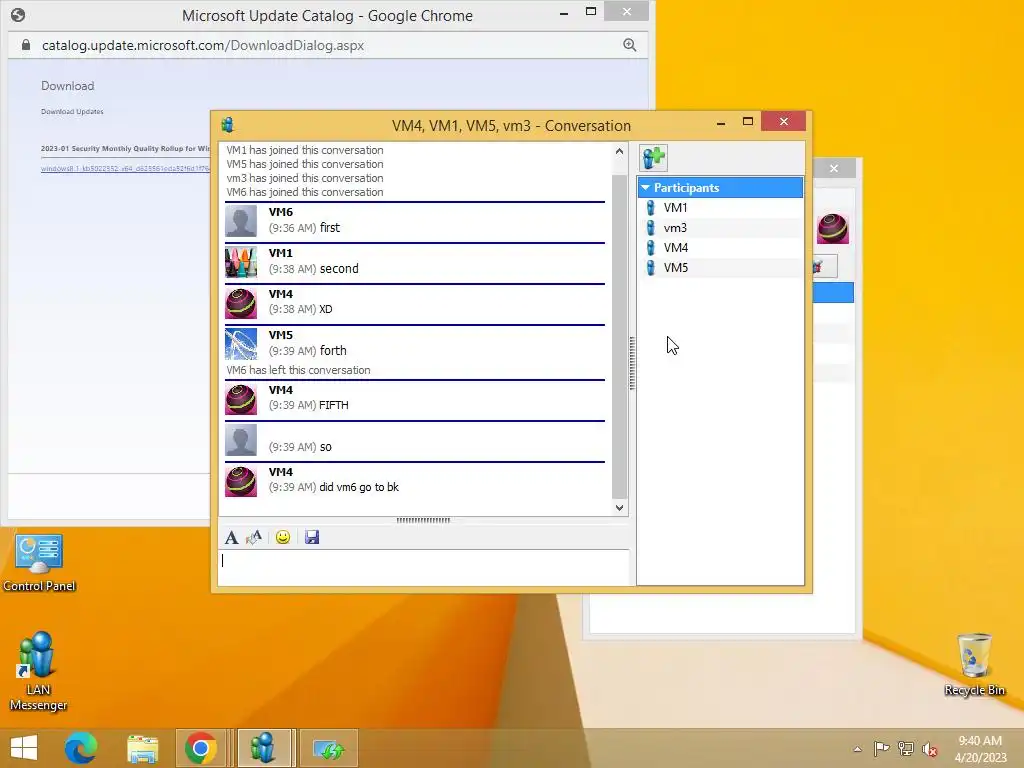Viewport: 1024px width, 768px height.
Task: Click the 'did vm6 go to bk' message text
Action: click(359, 487)
